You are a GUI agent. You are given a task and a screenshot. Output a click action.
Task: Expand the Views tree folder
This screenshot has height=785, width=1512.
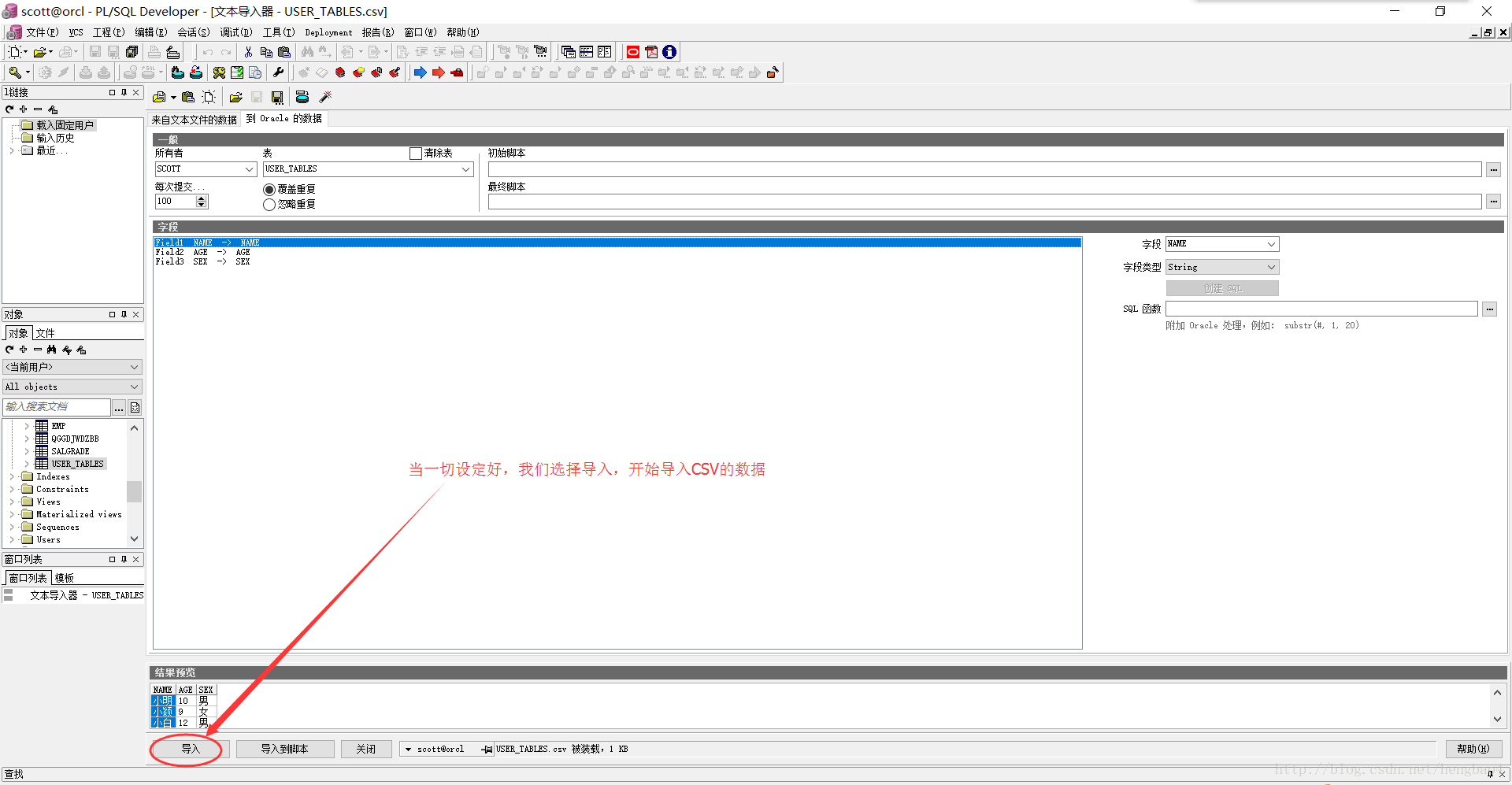[12, 502]
